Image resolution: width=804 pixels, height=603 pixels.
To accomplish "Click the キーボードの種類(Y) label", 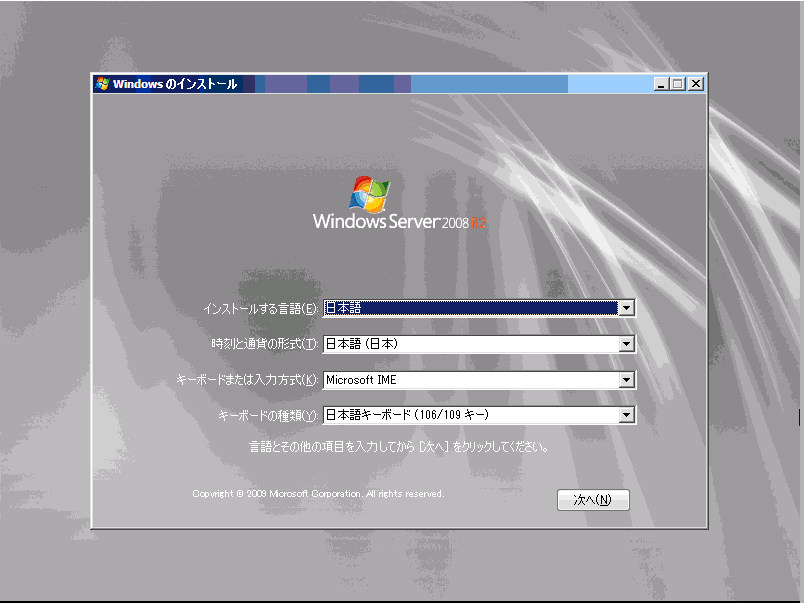I will tap(268, 415).
